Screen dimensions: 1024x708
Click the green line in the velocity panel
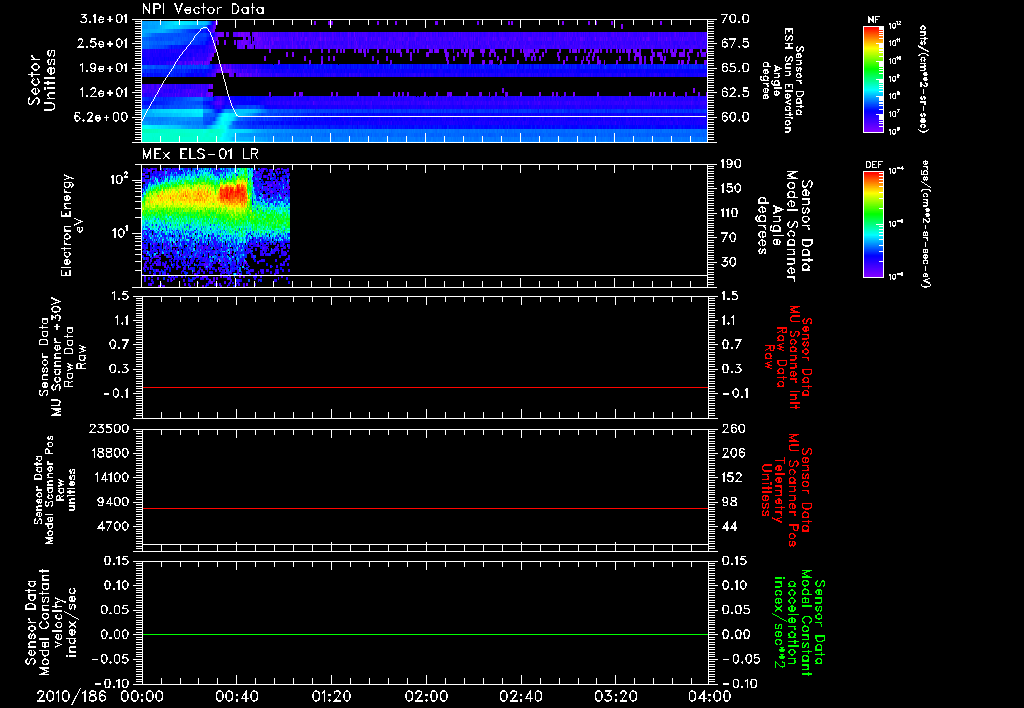425,634
